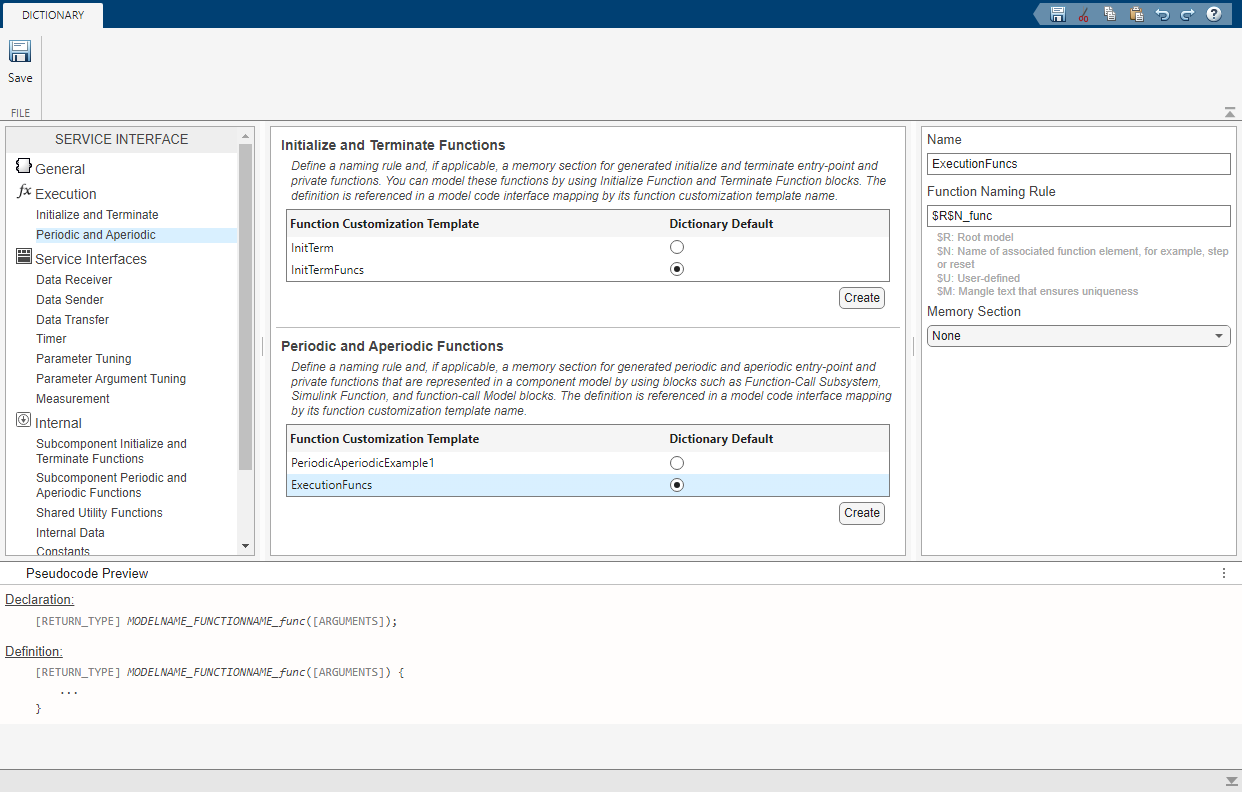Click the Paste clipboard icon
This screenshot has width=1242, height=792.
[x=1136, y=14]
